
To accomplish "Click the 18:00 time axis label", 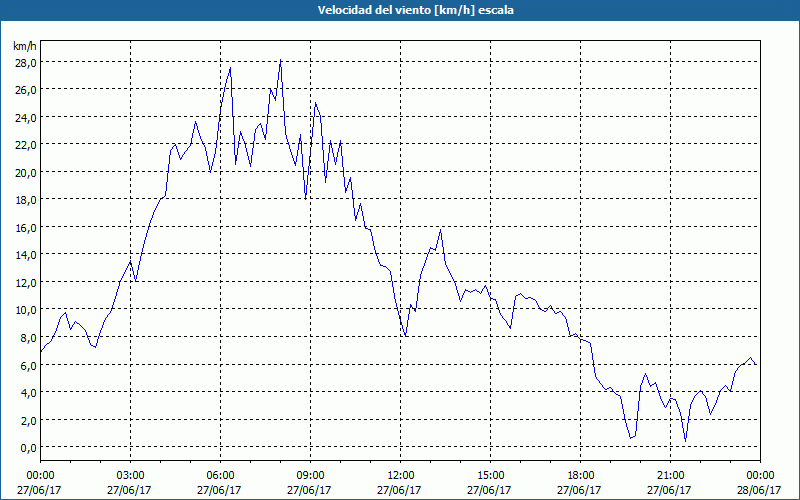I will (x=580, y=476).
